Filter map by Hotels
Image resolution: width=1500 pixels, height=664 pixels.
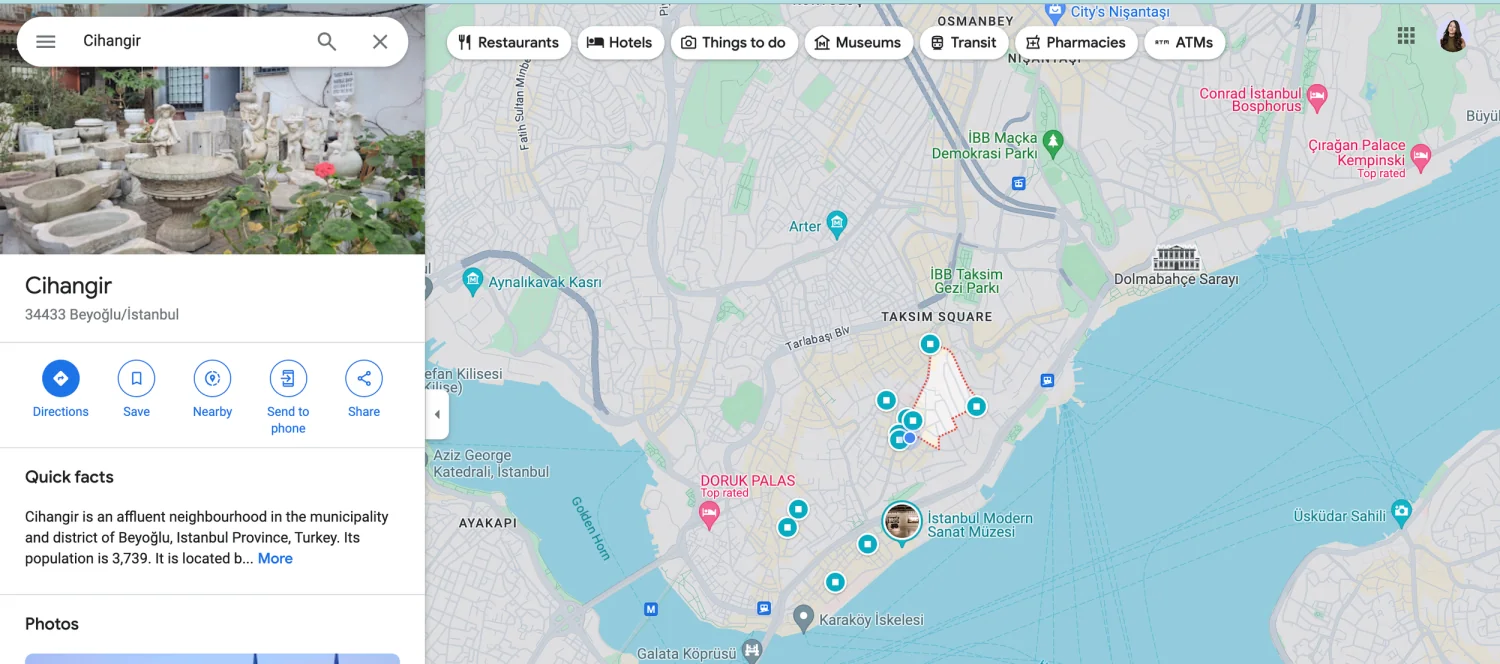tap(620, 42)
